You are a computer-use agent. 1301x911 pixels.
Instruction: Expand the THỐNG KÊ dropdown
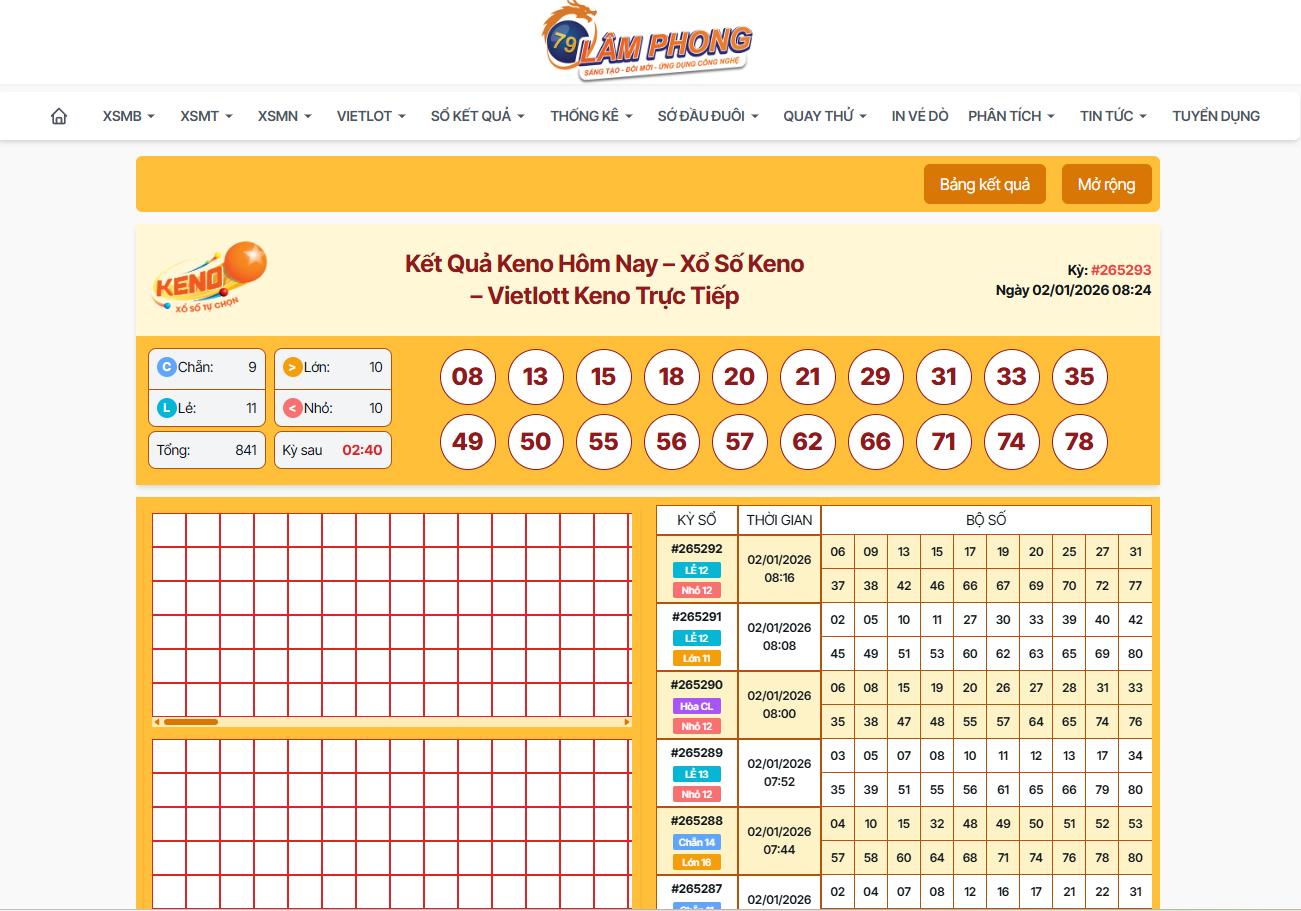591,116
